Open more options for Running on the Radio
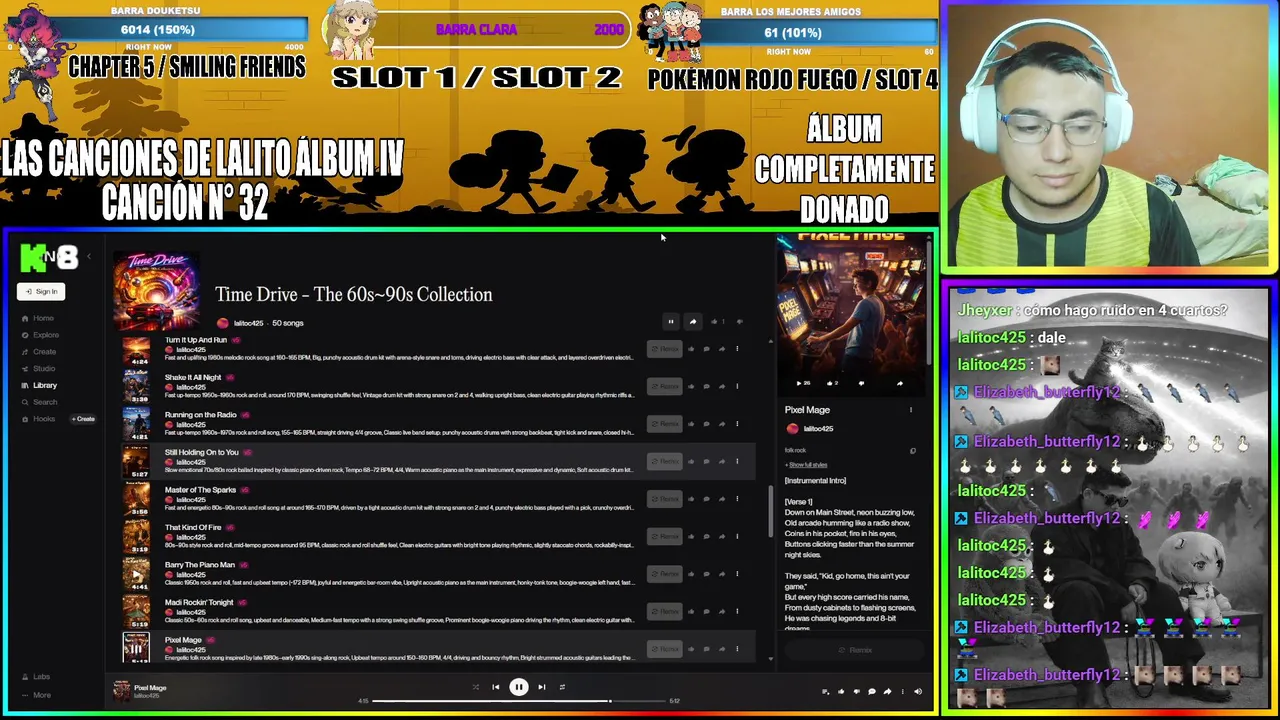Image resolution: width=1280 pixels, height=720 pixels. tap(737, 424)
